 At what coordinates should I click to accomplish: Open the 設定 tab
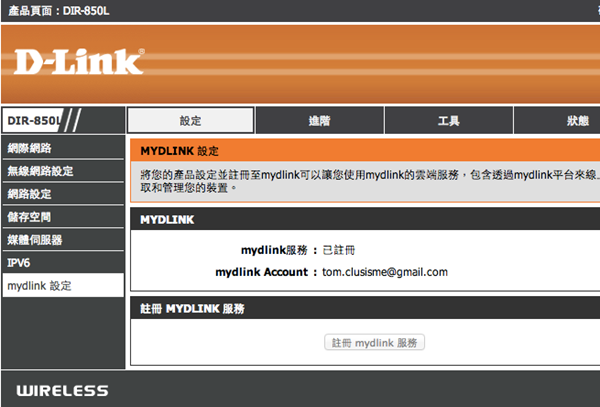point(191,120)
